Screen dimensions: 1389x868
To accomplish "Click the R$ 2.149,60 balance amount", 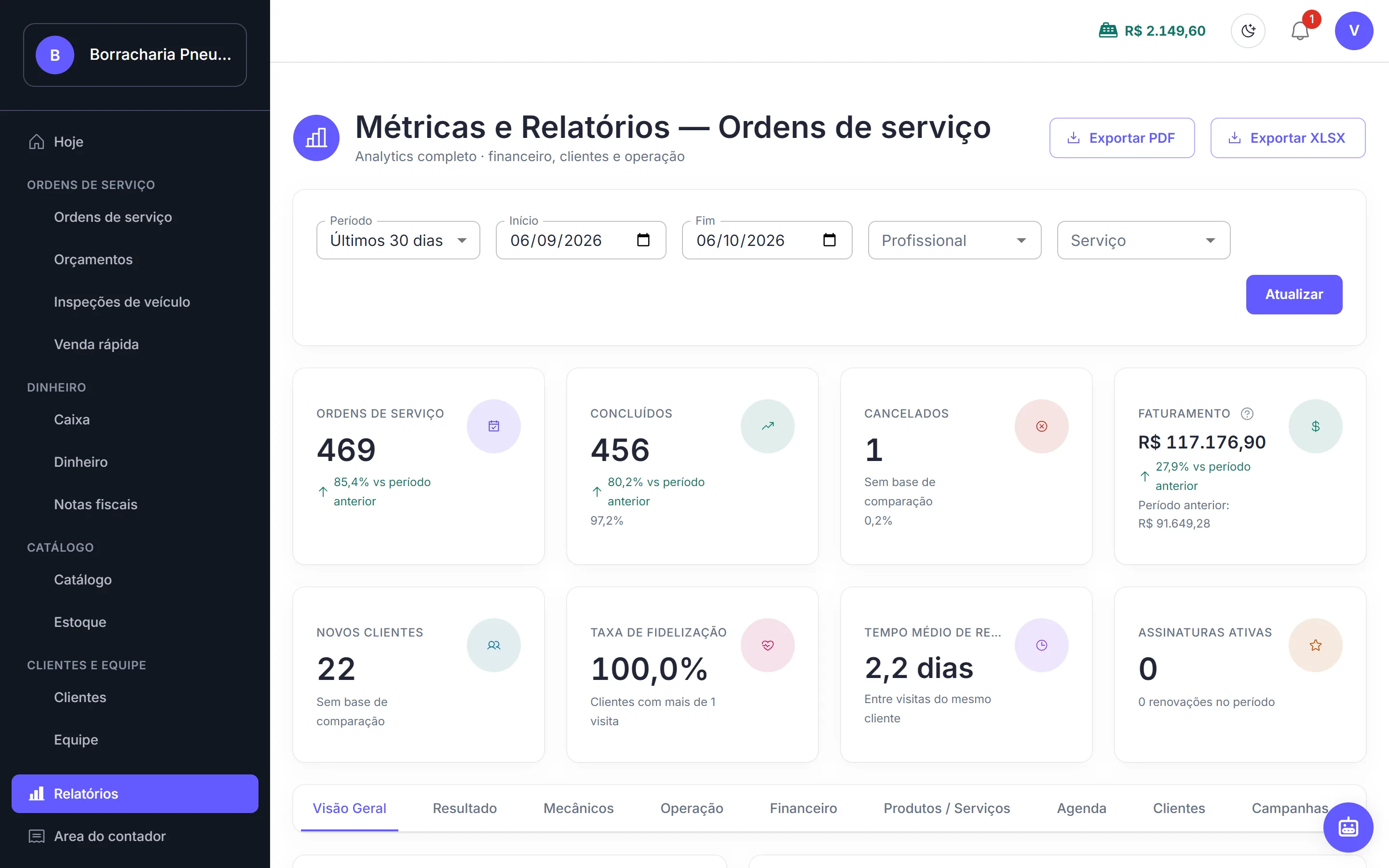I will 1165,31.
